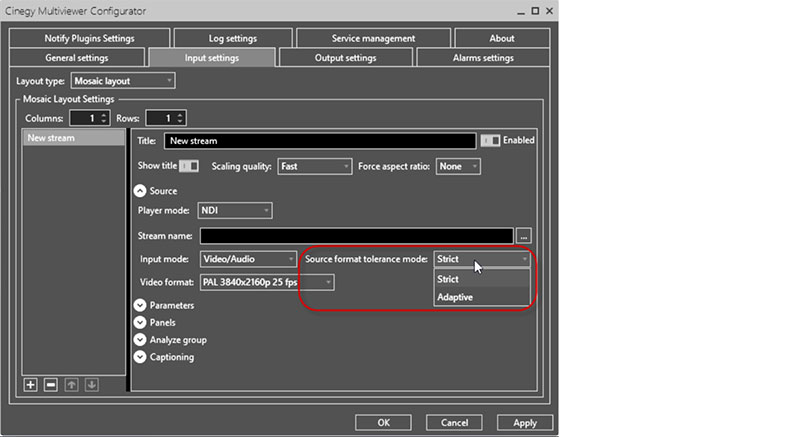Click the Stream name input field
This screenshot has width=800, height=437.
(x=357, y=236)
